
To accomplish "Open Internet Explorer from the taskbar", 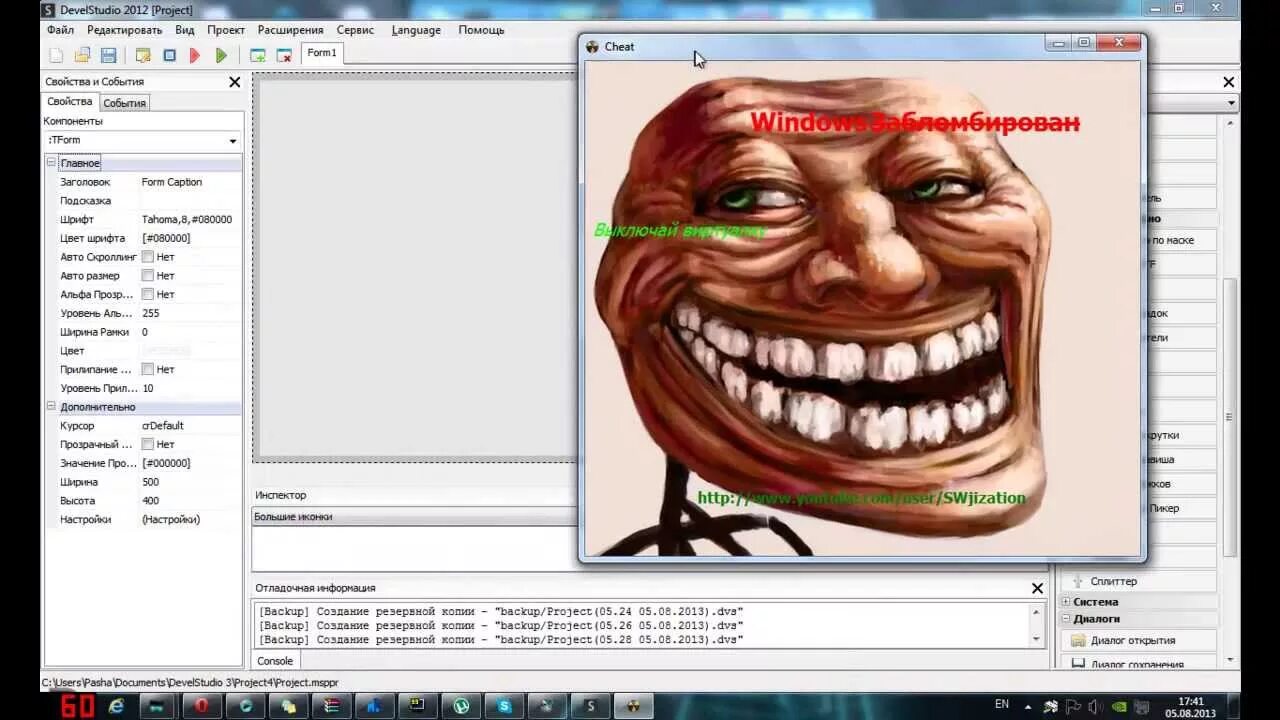I will click(x=116, y=706).
